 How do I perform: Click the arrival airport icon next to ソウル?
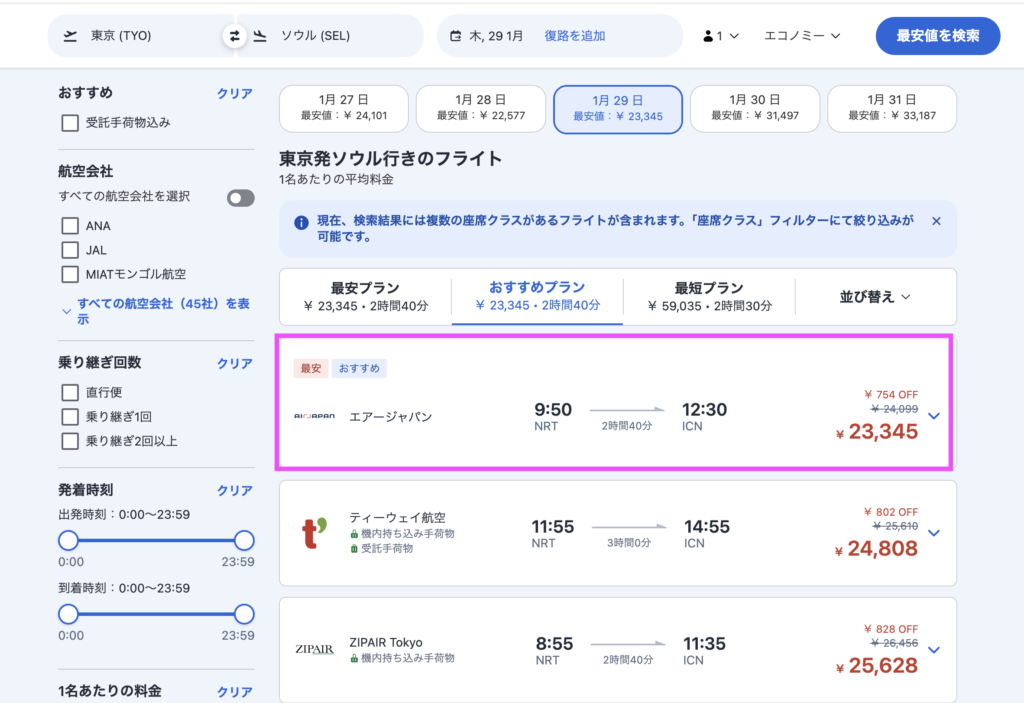coord(260,35)
